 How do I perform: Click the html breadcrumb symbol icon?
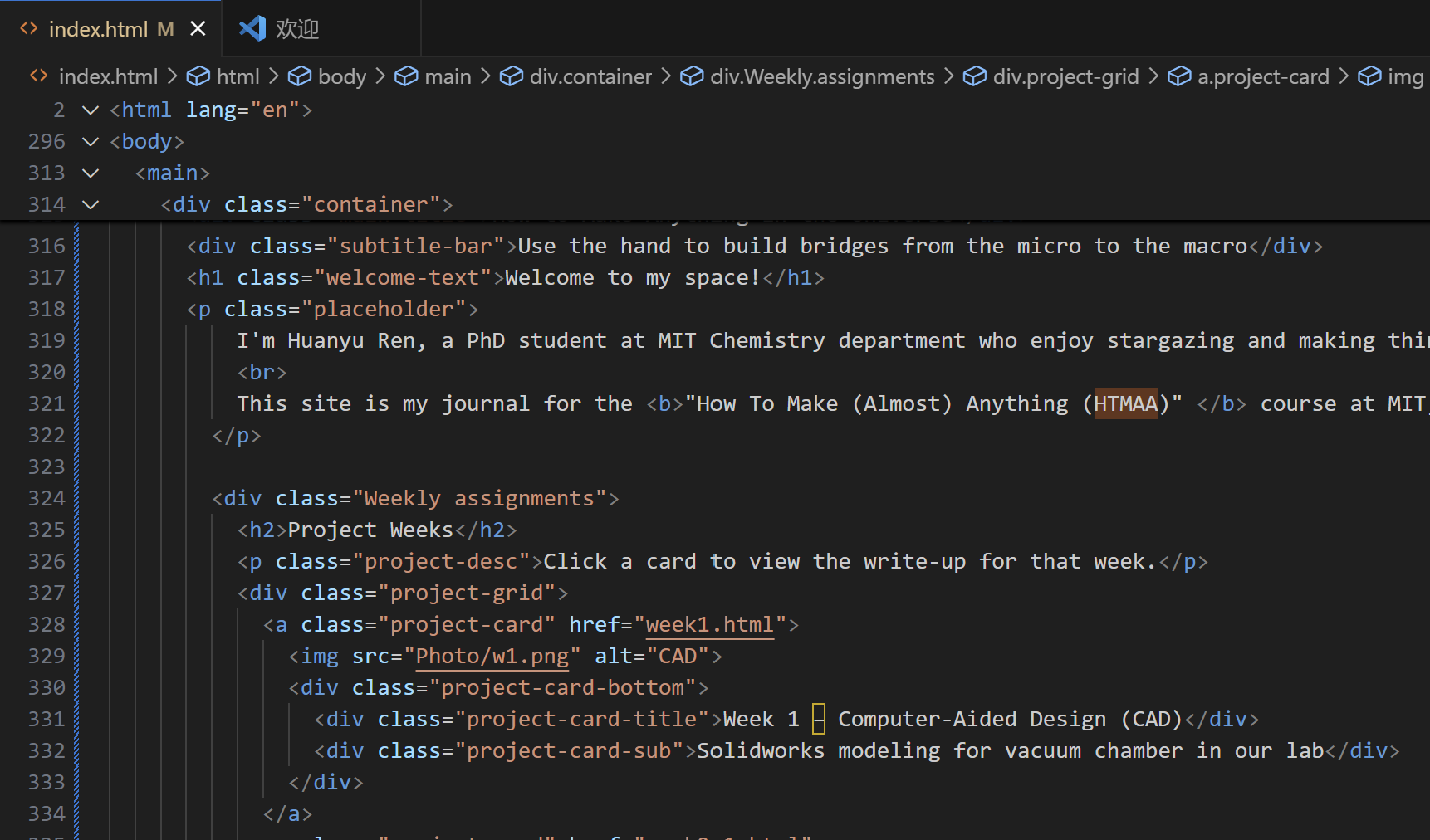(198, 76)
